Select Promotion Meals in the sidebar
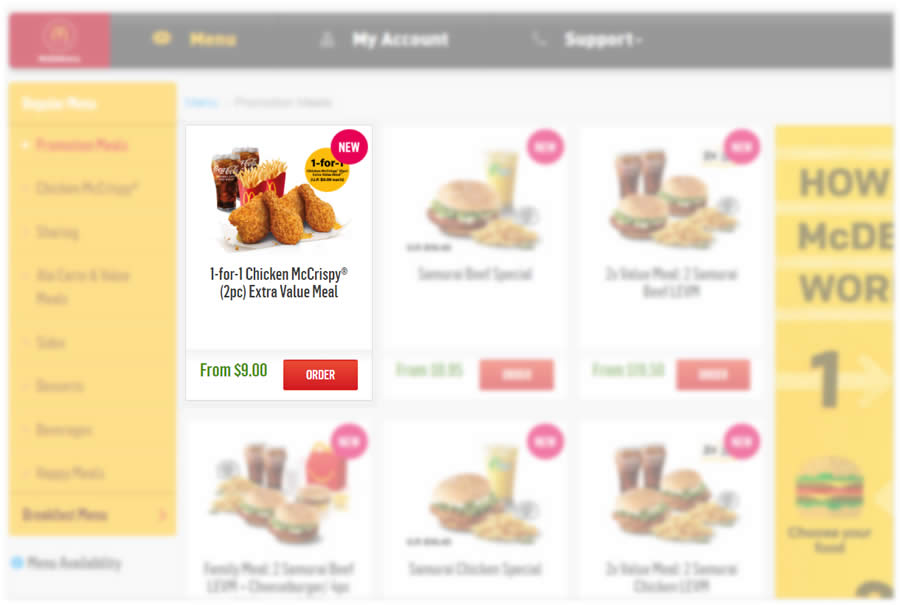The width and height of the screenshot is (900, 605). click(x=82, y=145)
